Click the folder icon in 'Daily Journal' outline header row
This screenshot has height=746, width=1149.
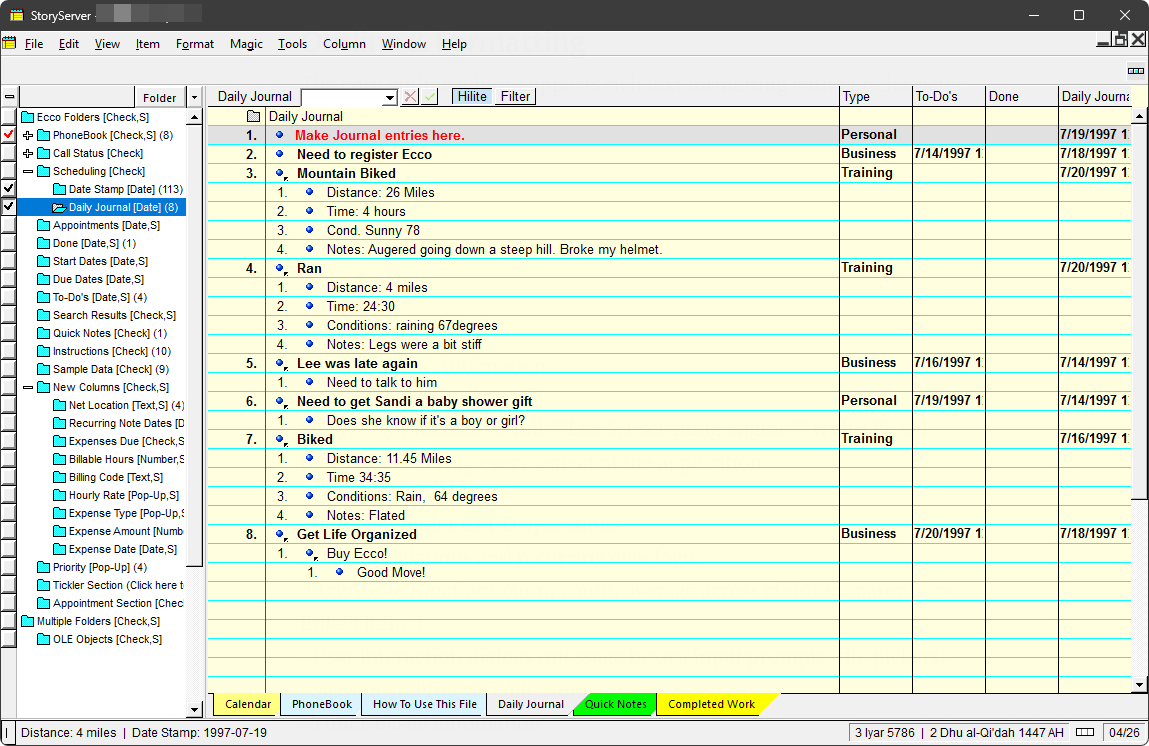(x=254, y=117)
